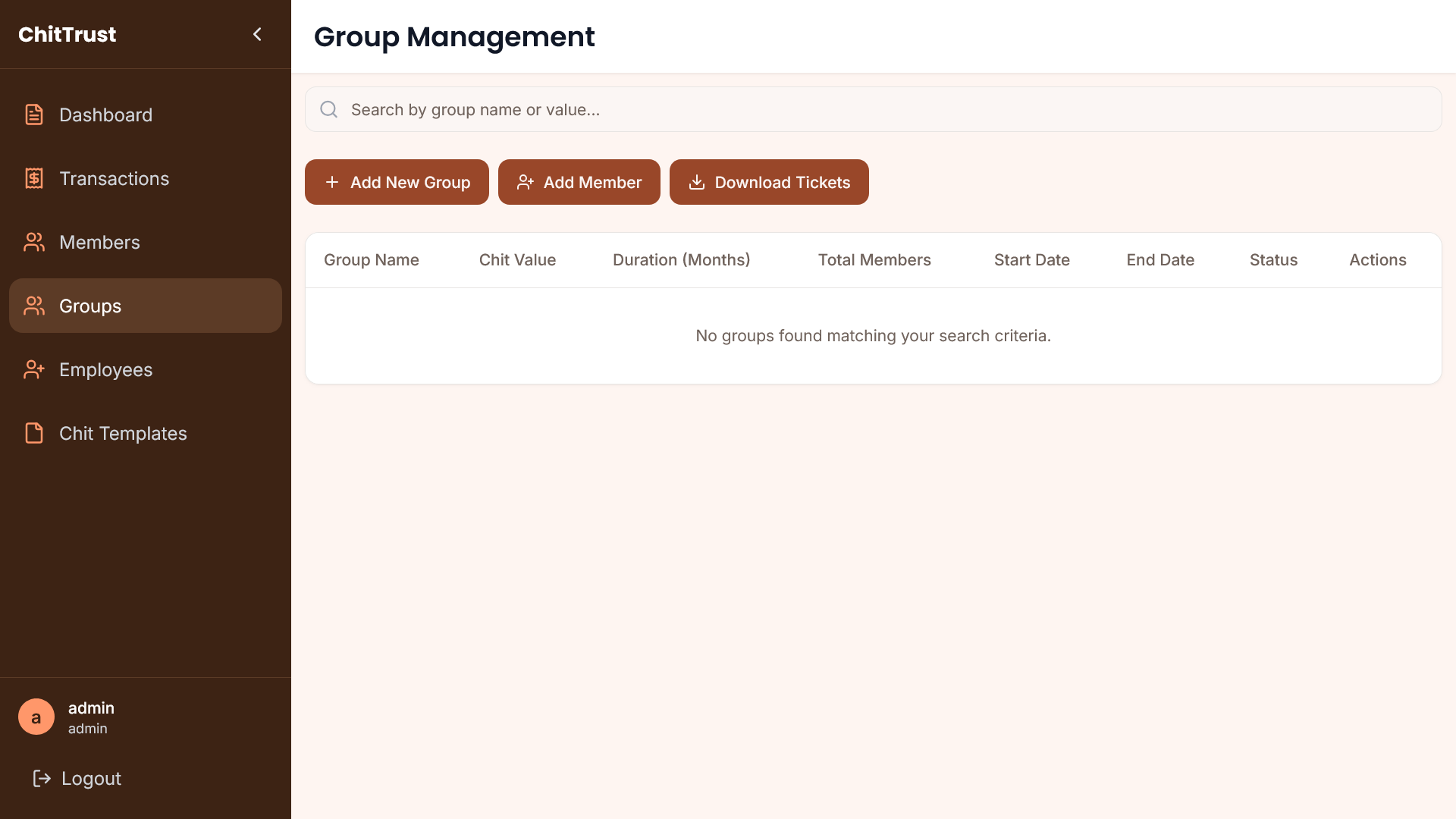Click the download icon on Download Tickets
Image resolution: width=1456 pixels, height=819 pixels.
tap(697, 182)
